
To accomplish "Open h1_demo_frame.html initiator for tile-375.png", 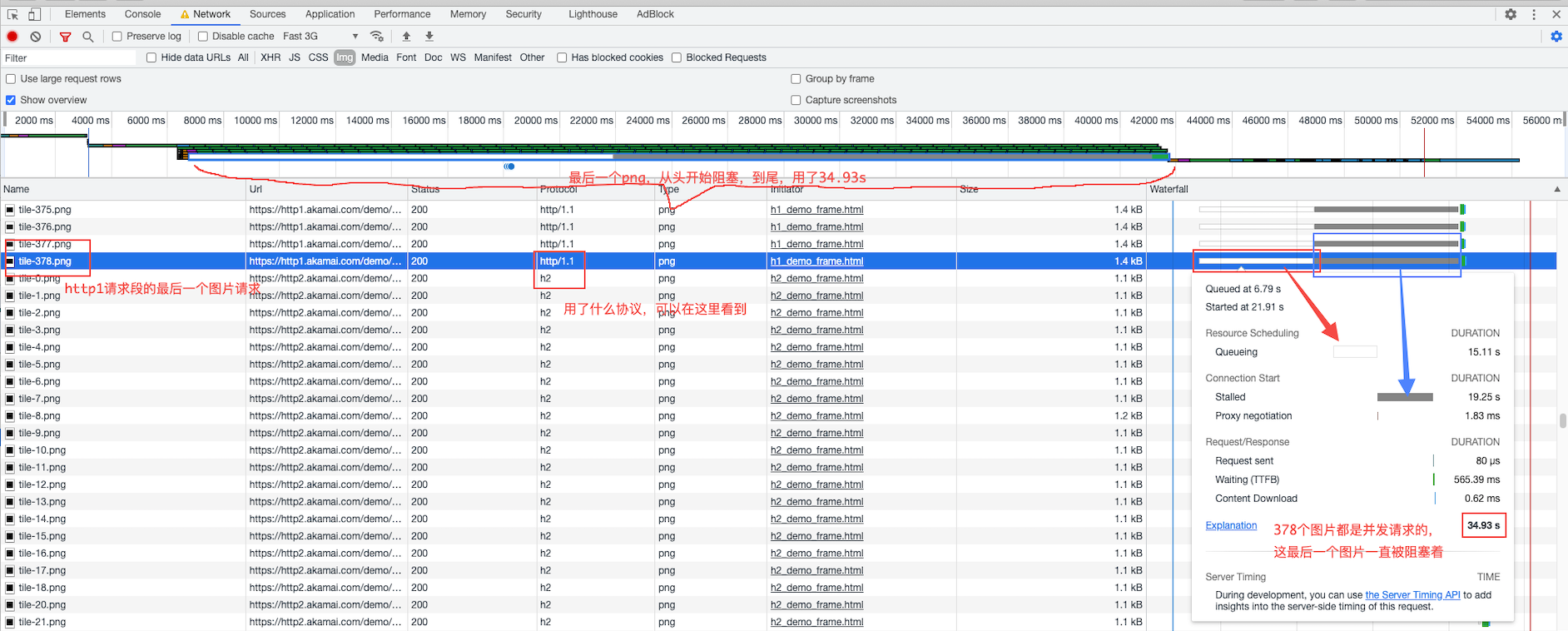I will click(x=816, y=210).
